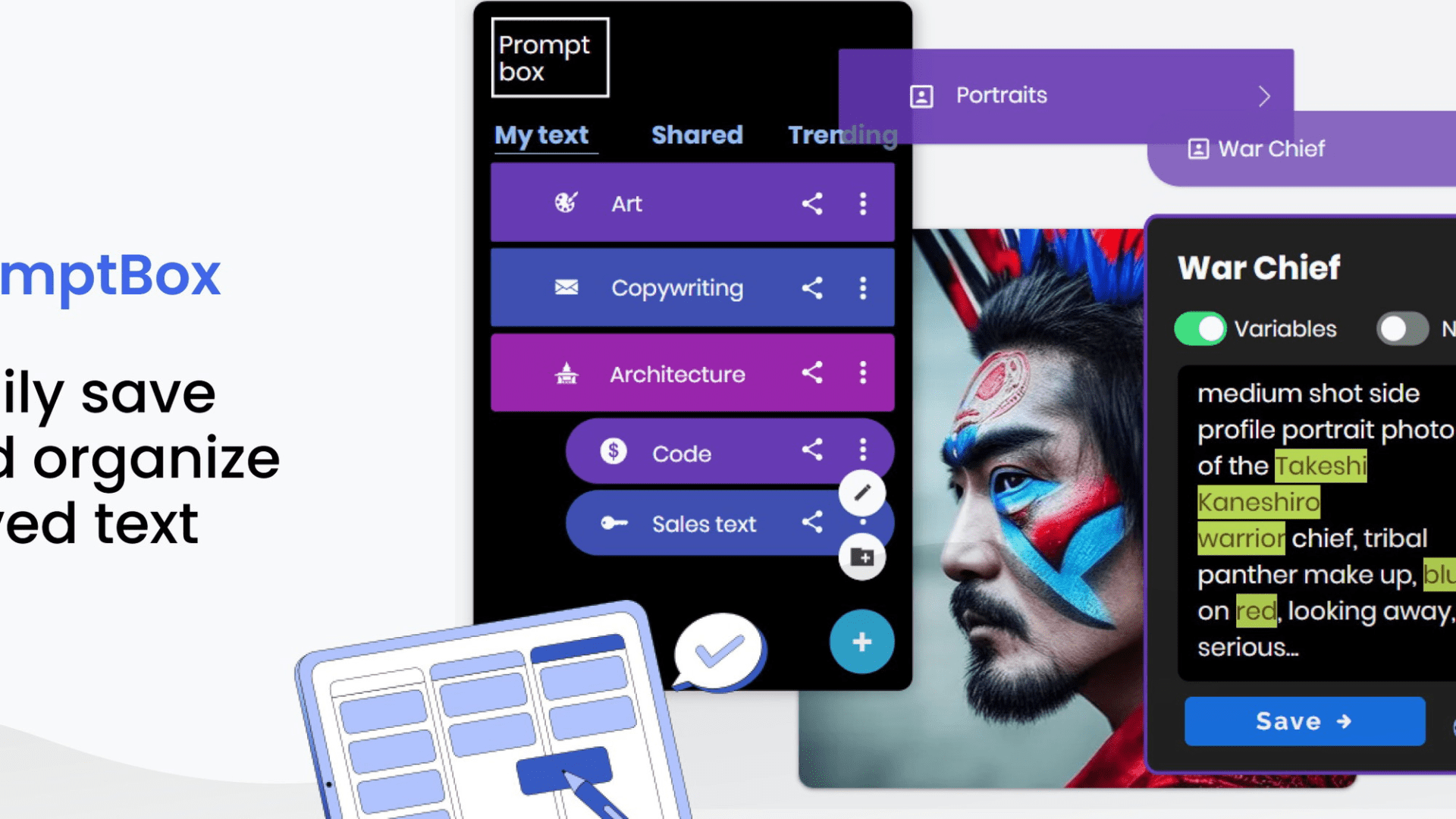Click the blue plus button to add new
1456x819 pixels.
pos(861,642)
